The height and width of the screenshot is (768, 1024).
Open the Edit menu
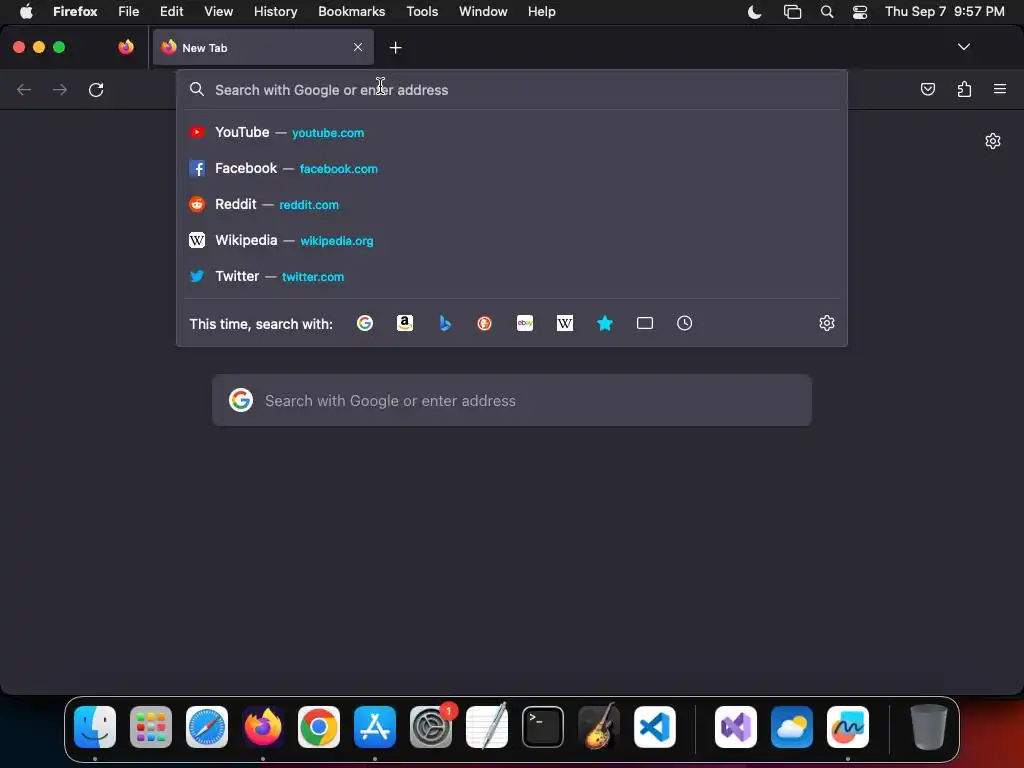point(172,11)
